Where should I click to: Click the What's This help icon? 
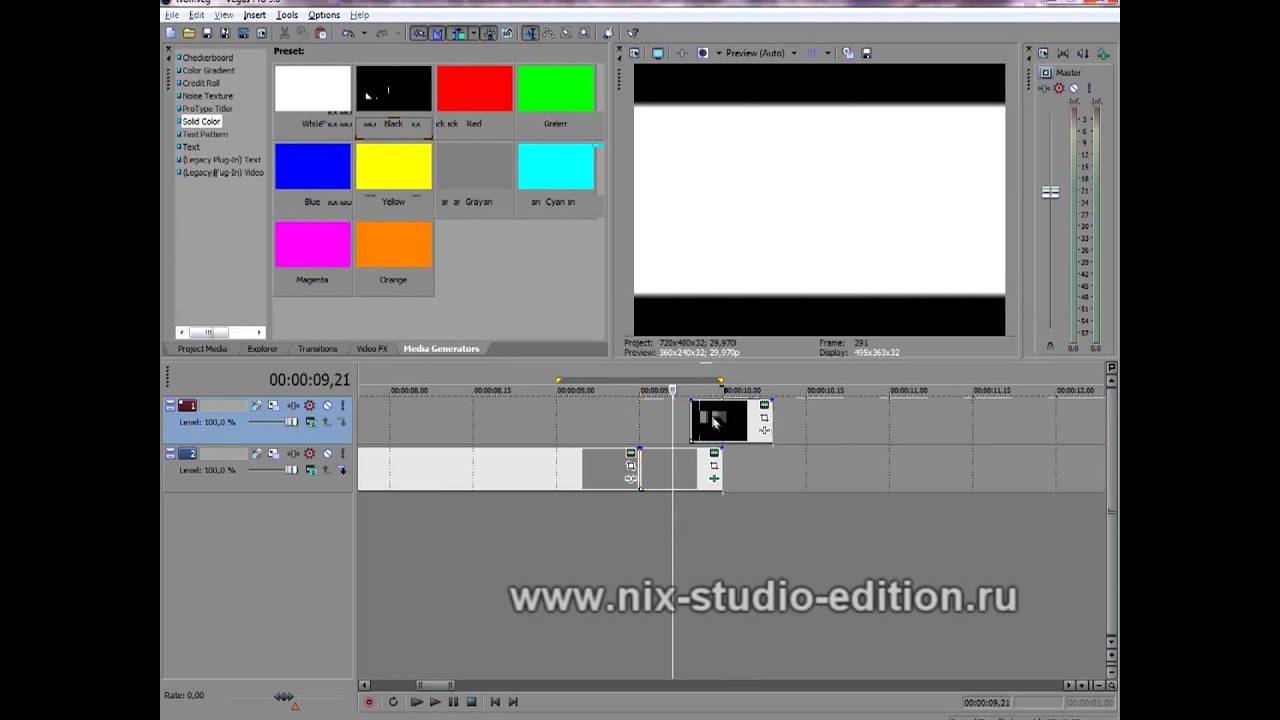[632, 33]
